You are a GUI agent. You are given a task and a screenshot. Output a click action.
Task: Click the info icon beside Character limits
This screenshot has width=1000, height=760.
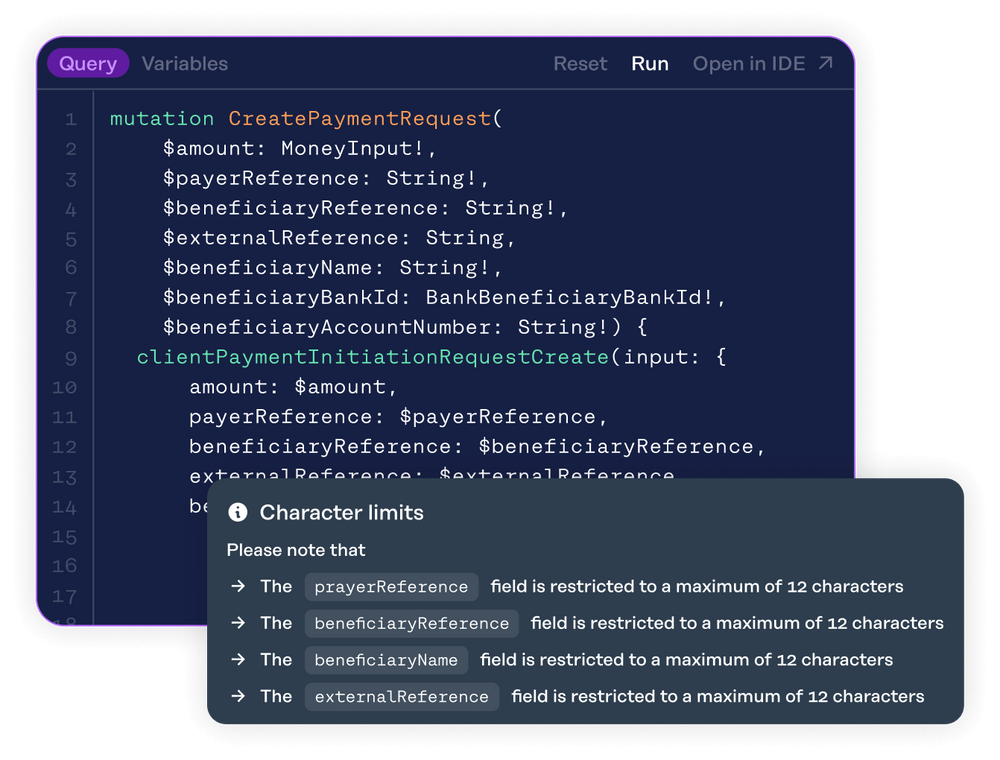click(x=237, y=512)
